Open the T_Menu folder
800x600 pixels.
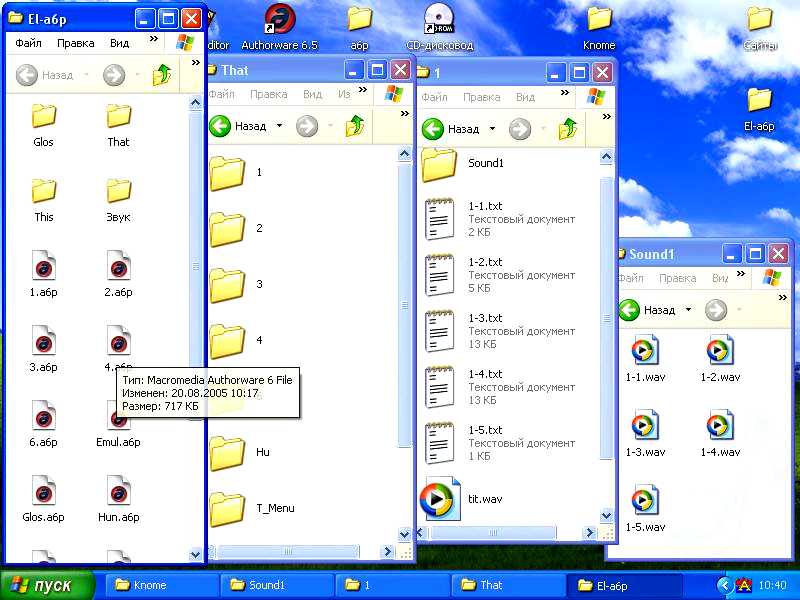(x=228, y=507)
